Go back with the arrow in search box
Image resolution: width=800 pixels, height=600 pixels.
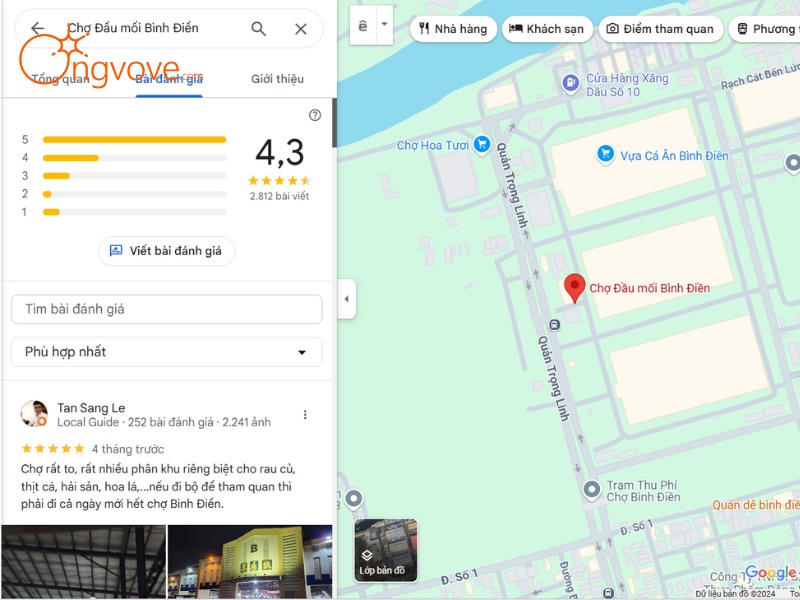coord(37,28)
